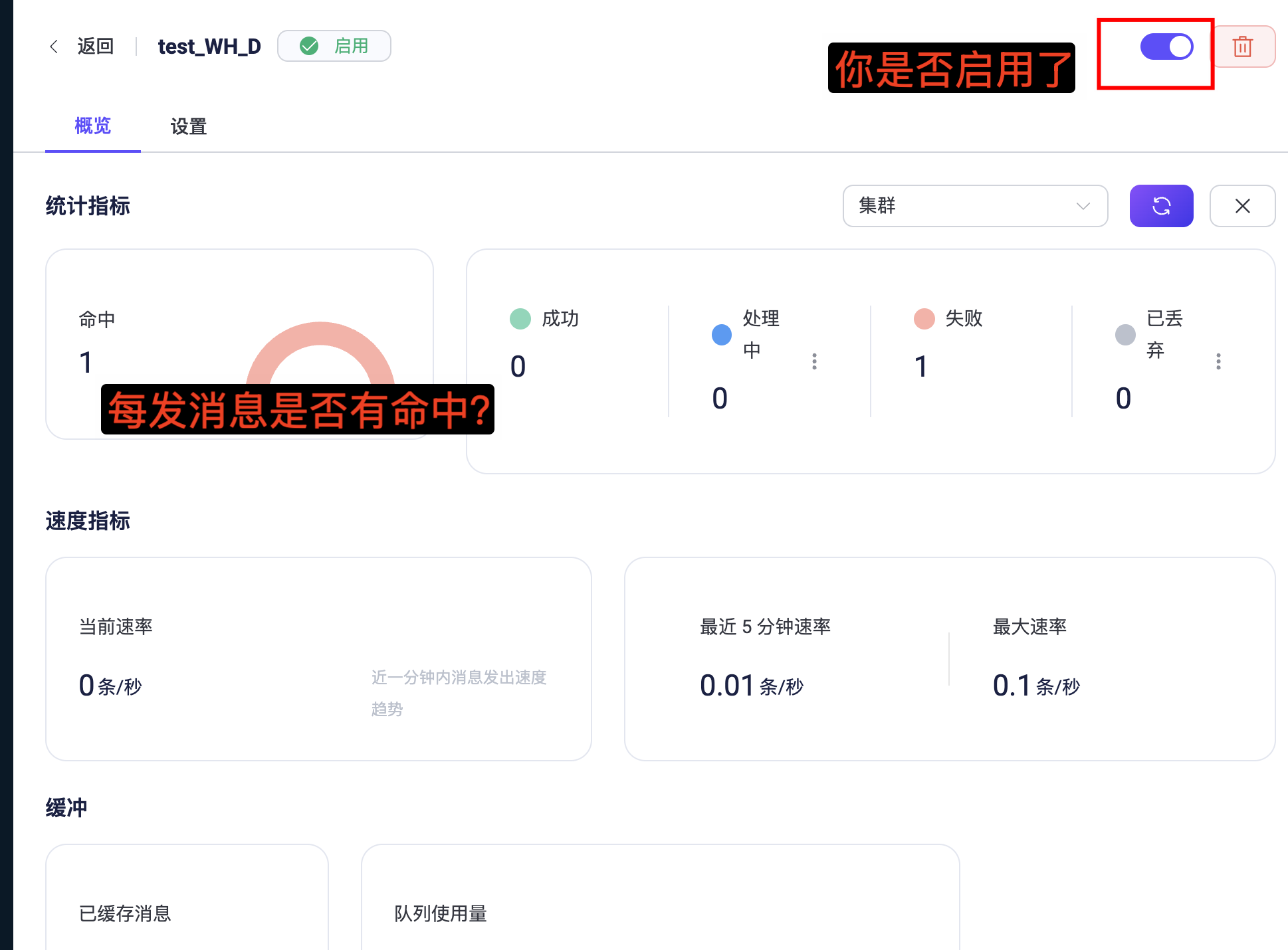This screenshot has width=1288, height=950.
Task: Open the three-dot menu next to 已丢弃
Action: [x=1218, y=361]
